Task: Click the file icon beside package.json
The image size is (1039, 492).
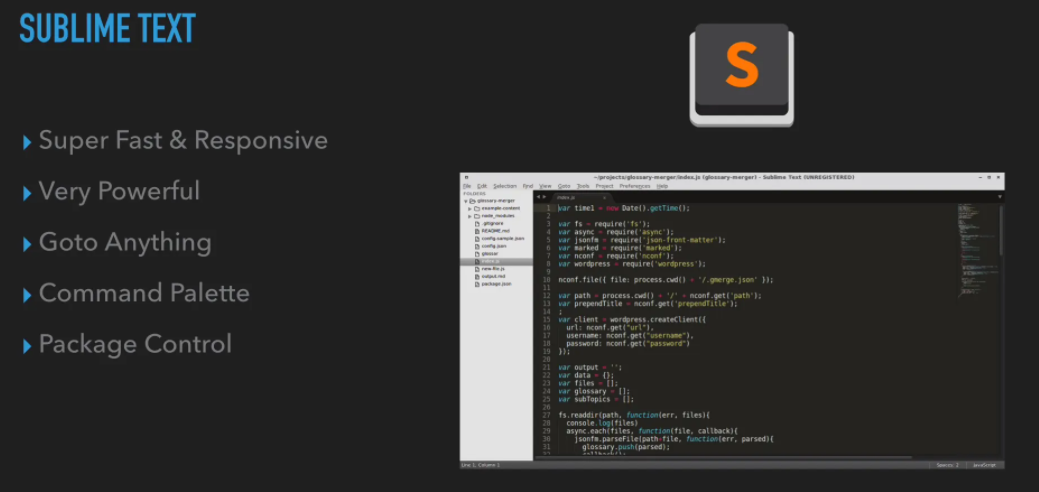Action: coord(477,284)
